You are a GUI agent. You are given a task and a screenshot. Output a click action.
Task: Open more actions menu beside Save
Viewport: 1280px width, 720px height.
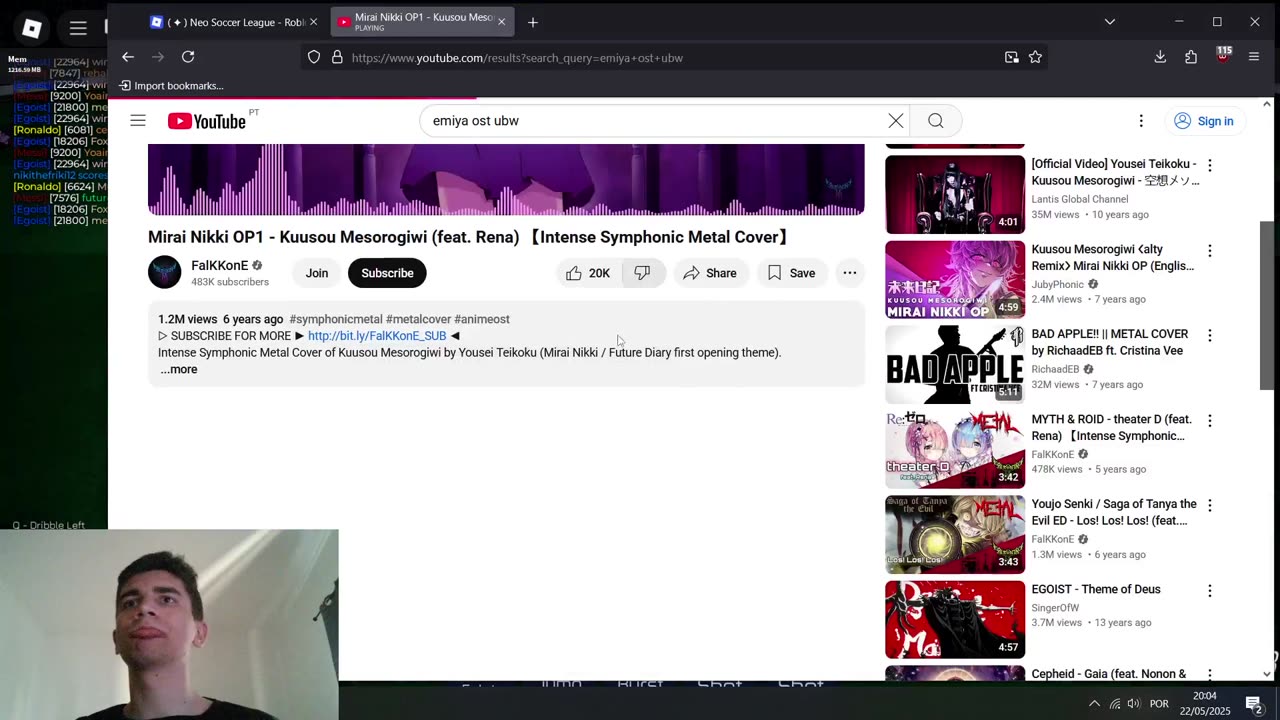[x=849, y=273]
